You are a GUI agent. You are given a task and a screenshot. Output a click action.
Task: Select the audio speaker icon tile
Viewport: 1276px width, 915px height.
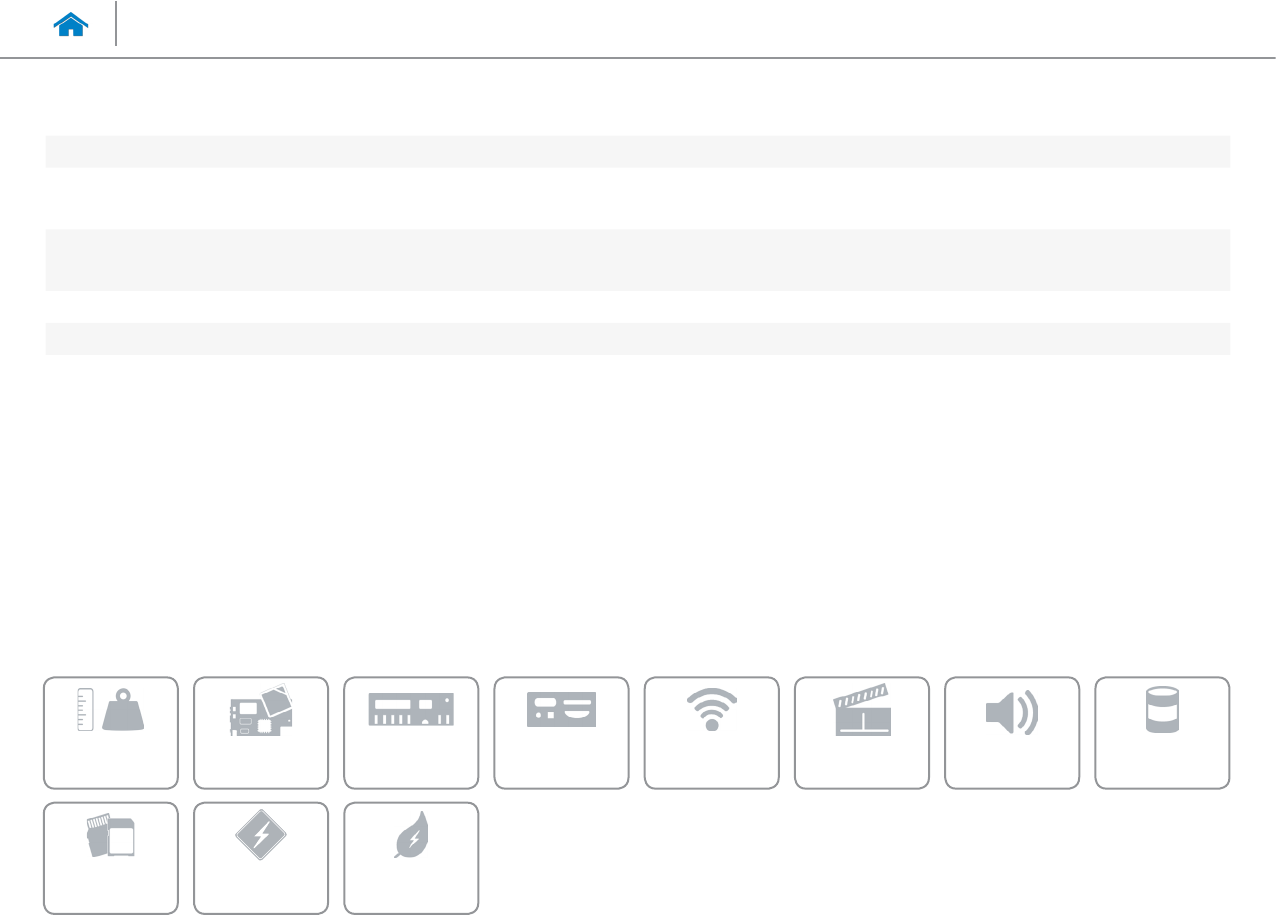pos(1011,733)
